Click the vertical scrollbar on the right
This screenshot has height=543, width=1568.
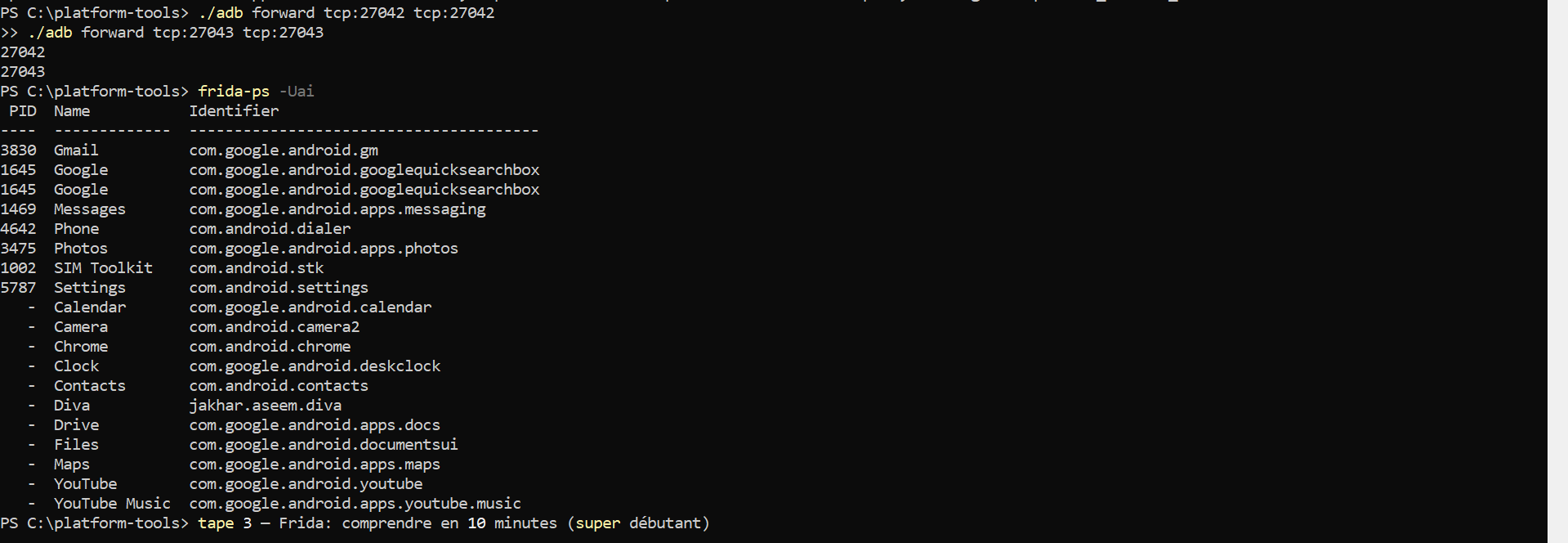click(1557, 271)
